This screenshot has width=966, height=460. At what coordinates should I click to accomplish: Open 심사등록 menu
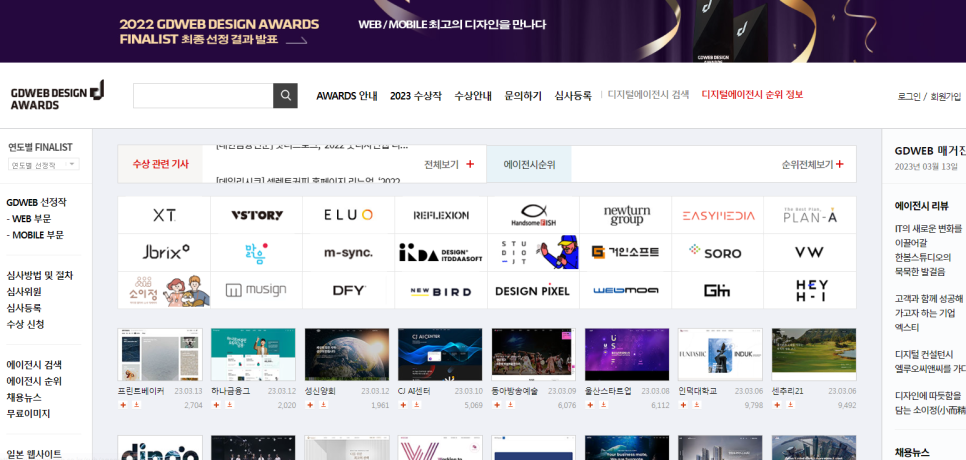coord(573,95)
